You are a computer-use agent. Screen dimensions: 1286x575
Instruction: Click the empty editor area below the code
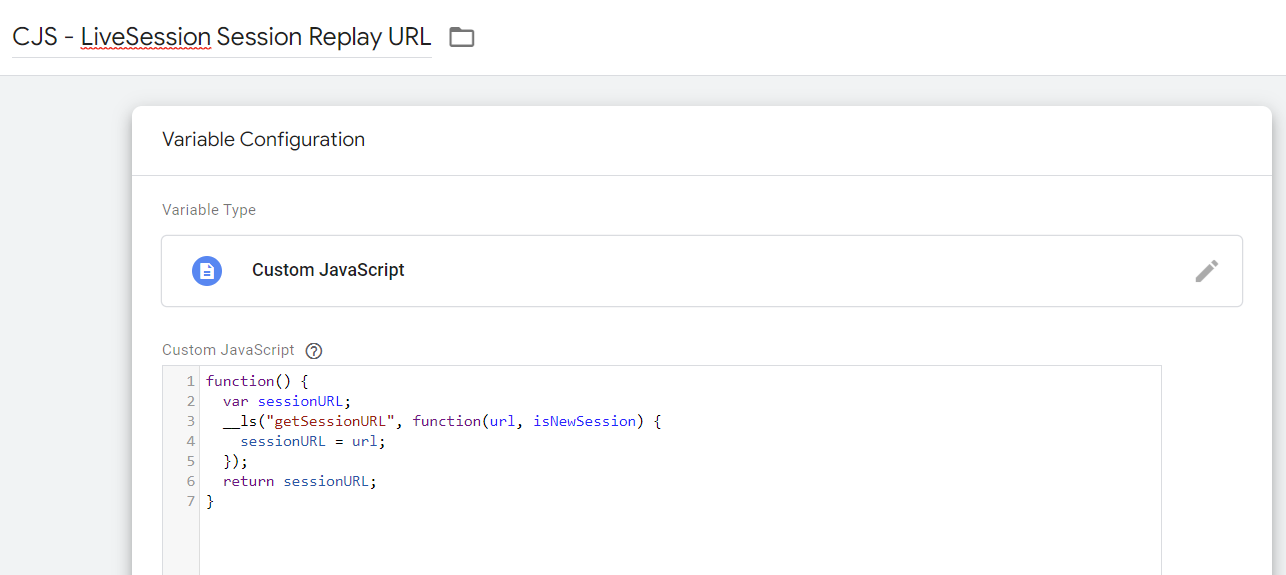(680, 540)
